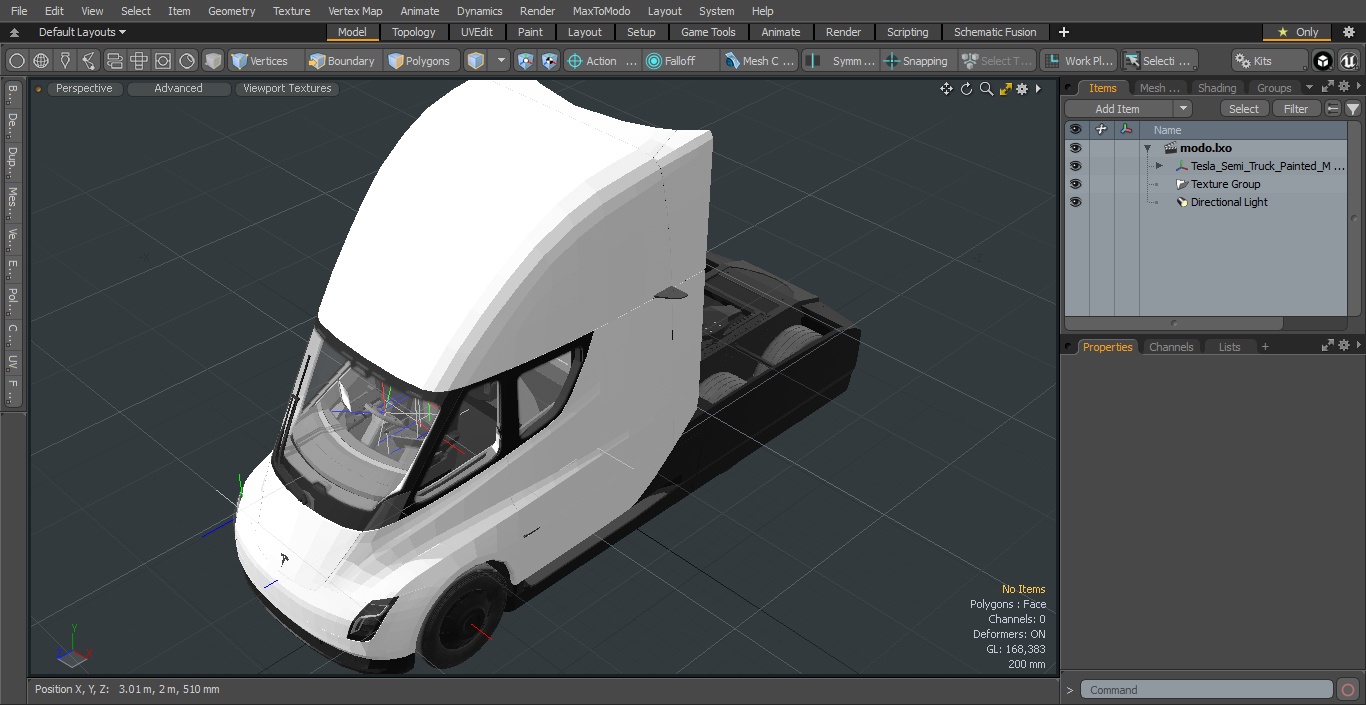Toggle the eye icon for Texture Group

[1075, 184]
